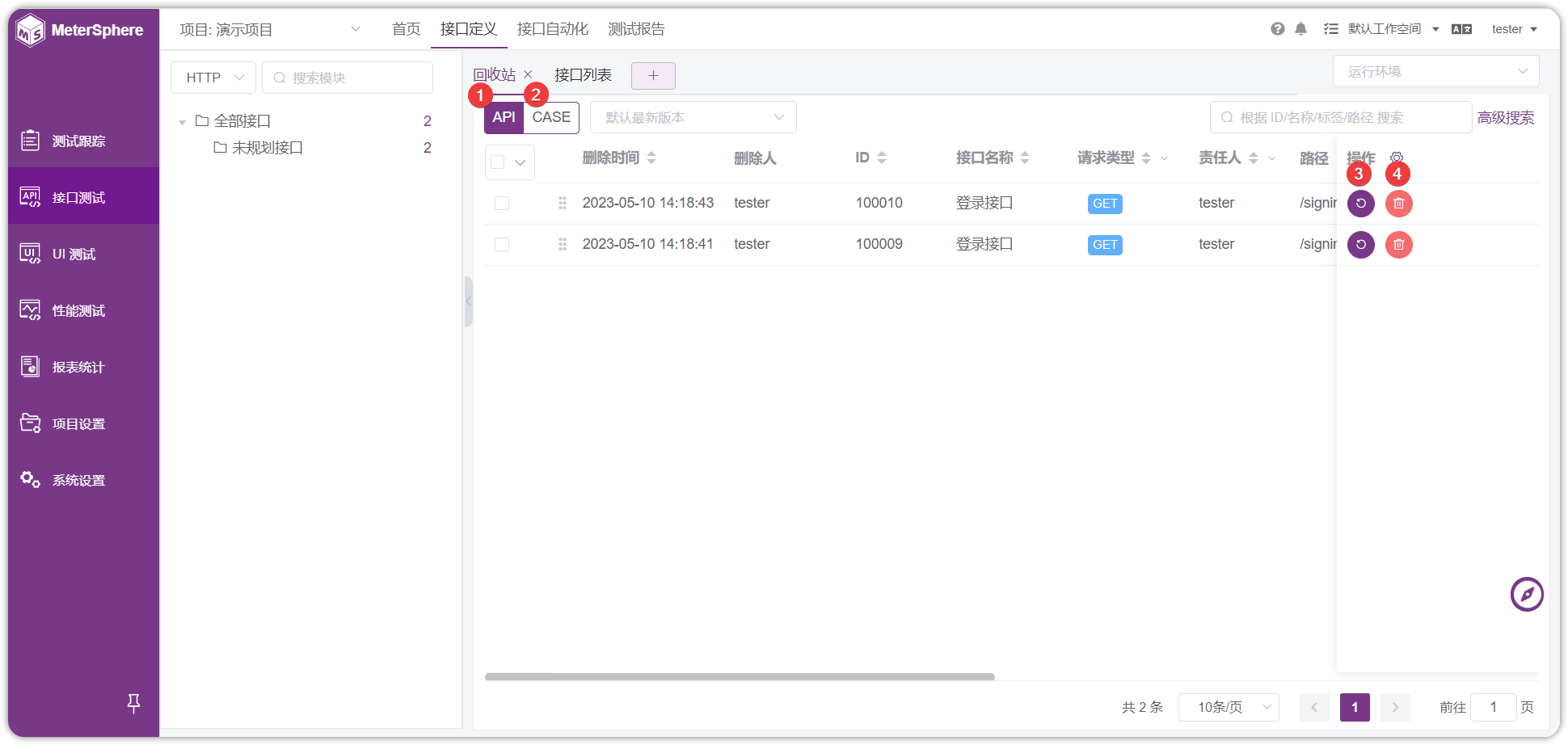Filter the 请求类型 column
This screenshot has height=745, width=1568.
1165,158
